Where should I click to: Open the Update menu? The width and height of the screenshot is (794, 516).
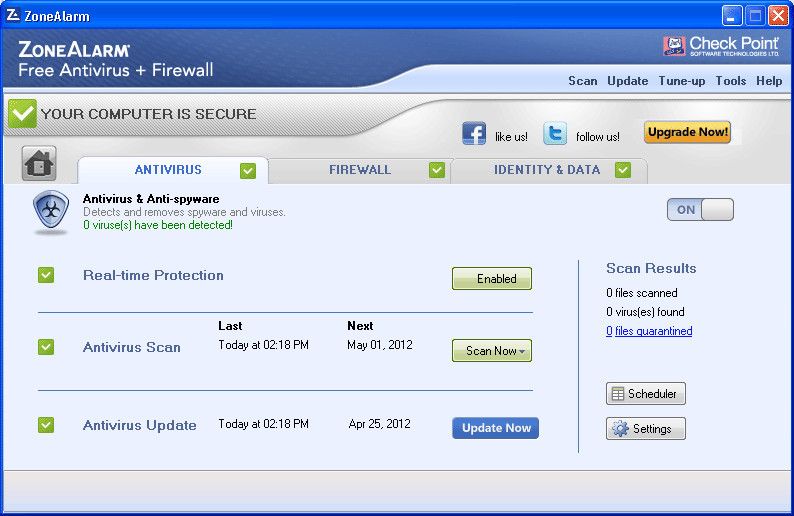[627, 81]
